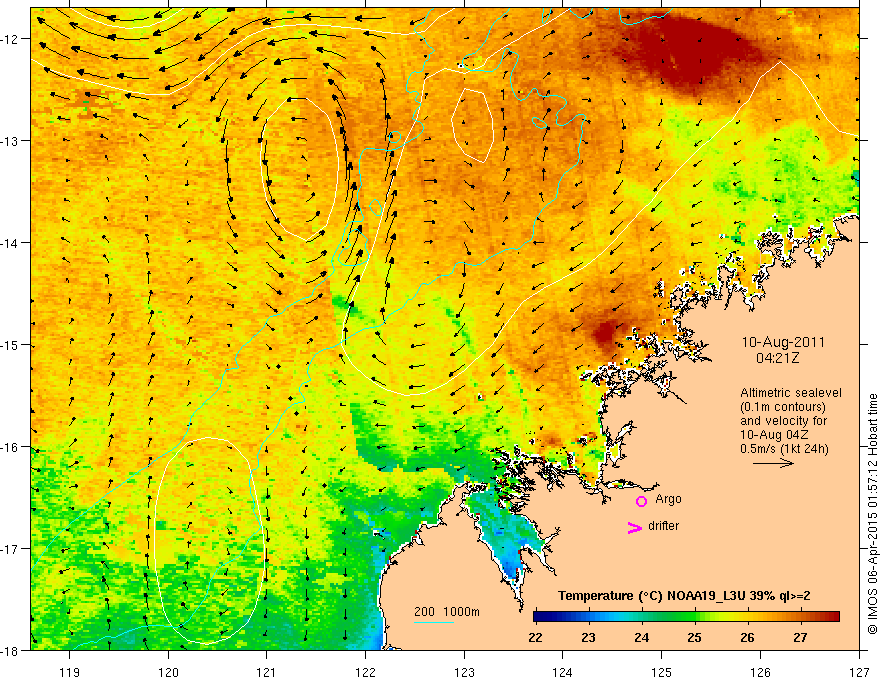Click the '0.5m/s (1kt 24h)' text
880x680 pixels.
pos(784,449)
